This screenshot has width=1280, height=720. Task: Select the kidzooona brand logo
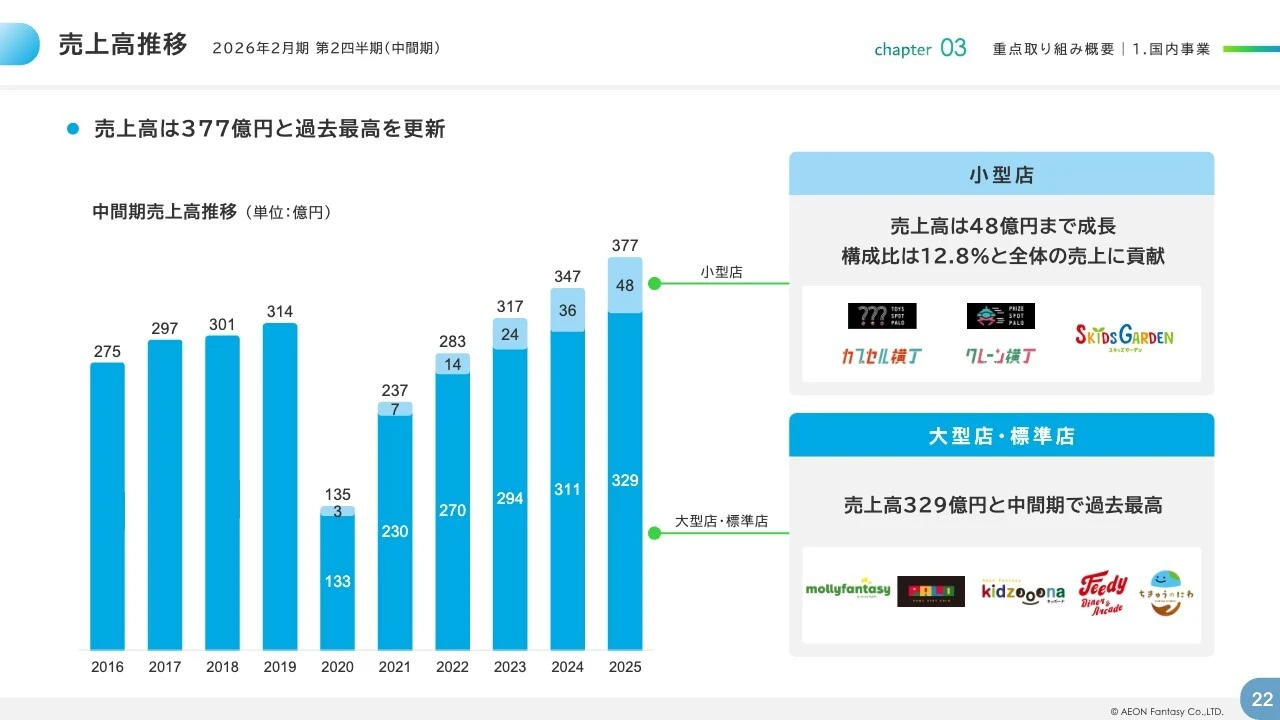coord(1022,591)
